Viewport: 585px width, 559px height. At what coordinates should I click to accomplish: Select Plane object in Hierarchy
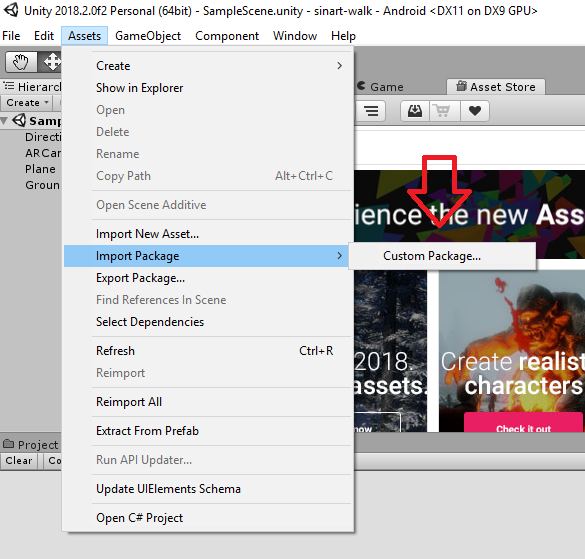(x=40, y=169)
